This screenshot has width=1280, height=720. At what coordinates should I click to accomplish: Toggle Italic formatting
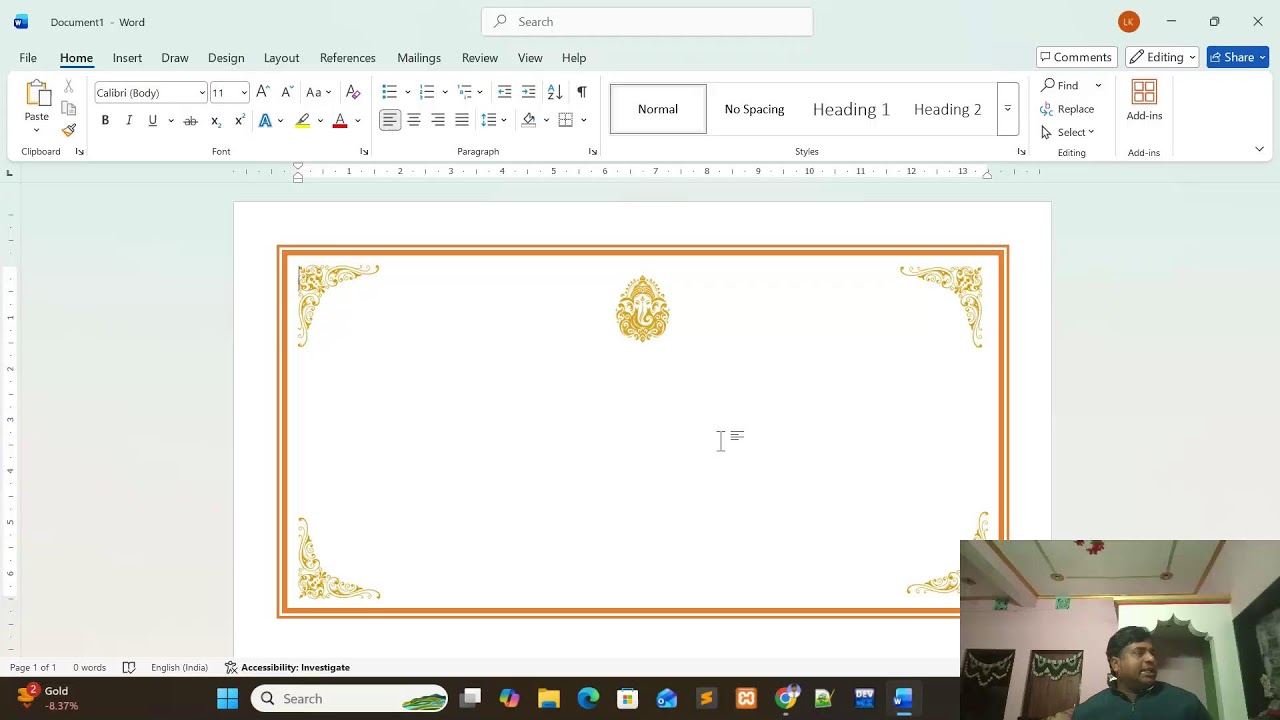click(x=129, y=120)
